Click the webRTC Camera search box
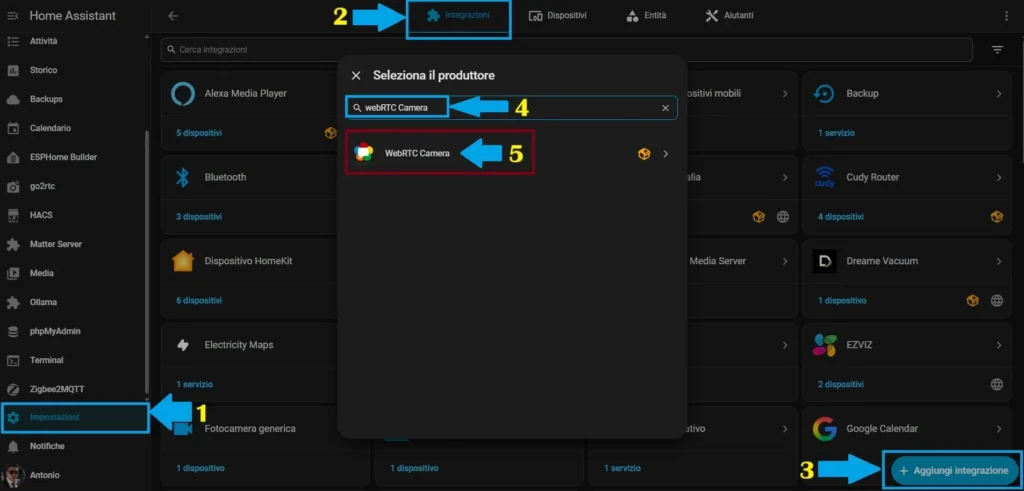Image resolution: width=1024 pixels, height=491 pixels. [511, 108]
